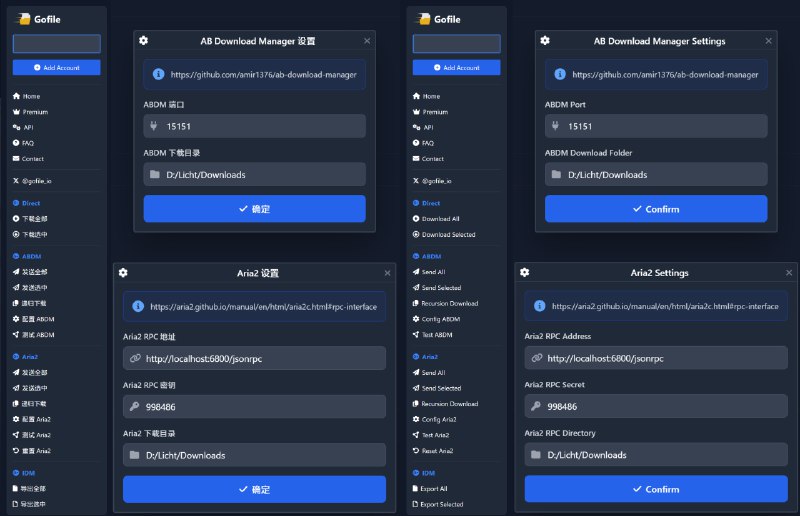800x516 pixels.
Task: Click the Home icon in the English sidebar
Action: click(x=416, y=96)
